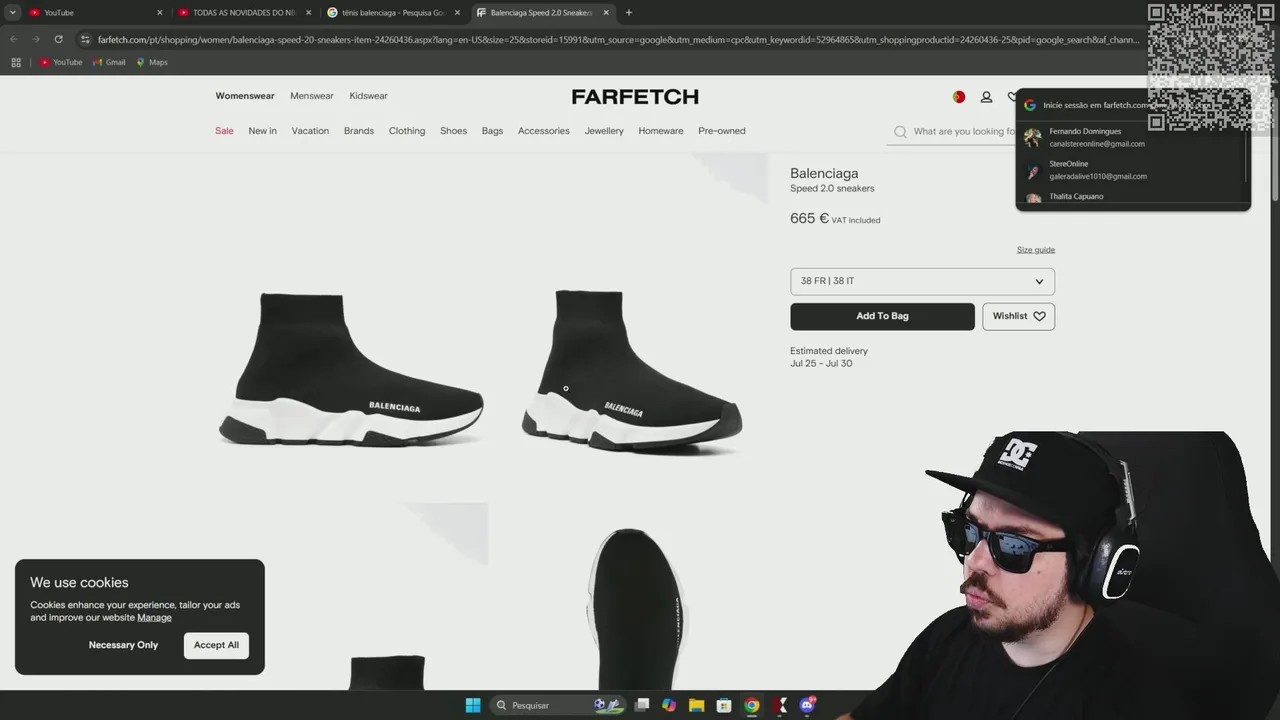Open the Jewellery menu
Screen dimensions: 1280x720
(604, 131)
